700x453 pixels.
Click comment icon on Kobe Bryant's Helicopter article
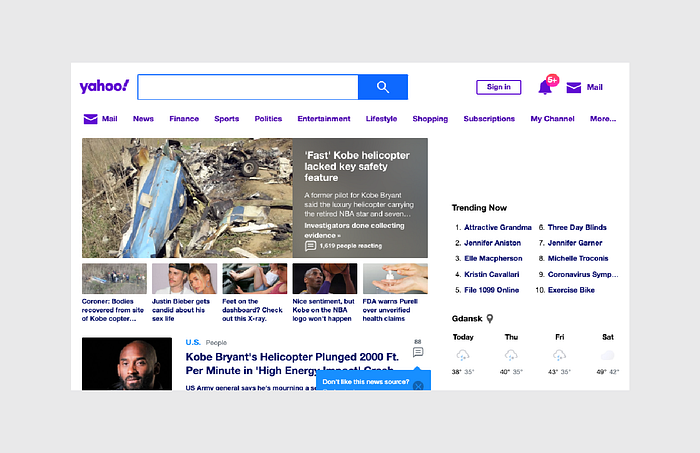pos(418,352)
